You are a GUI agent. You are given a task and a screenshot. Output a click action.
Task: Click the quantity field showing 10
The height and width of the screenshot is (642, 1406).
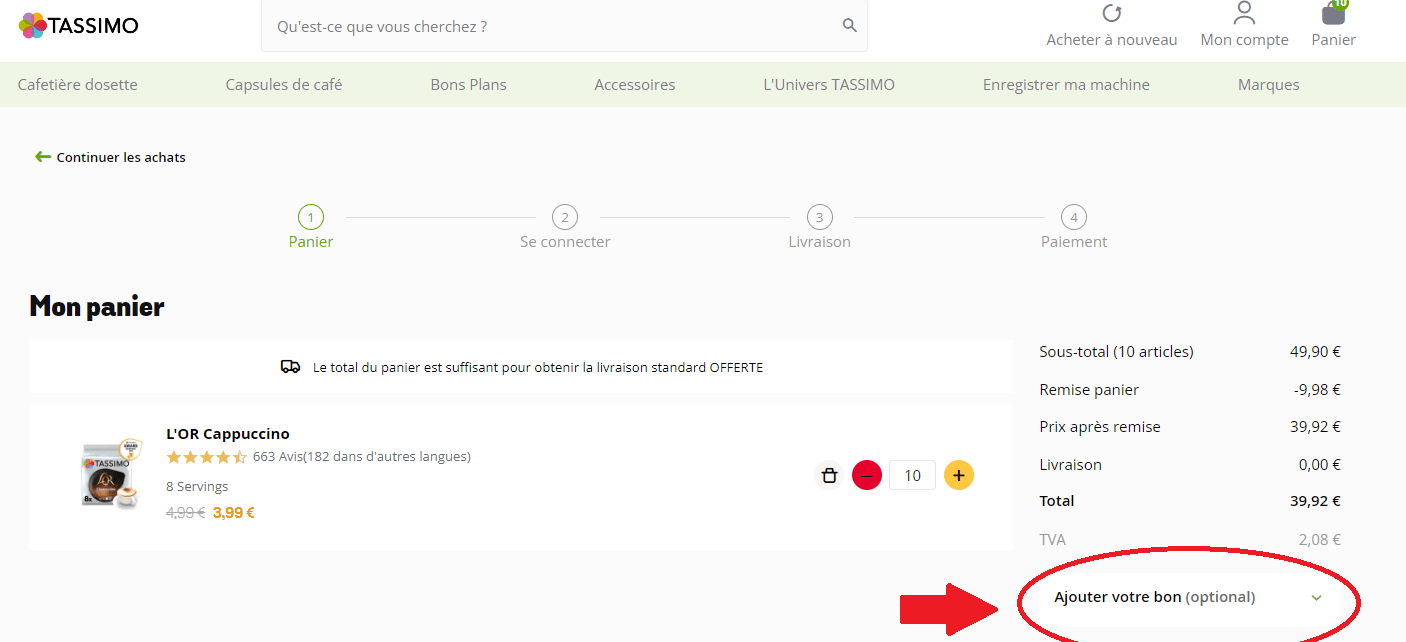[912, 475]
